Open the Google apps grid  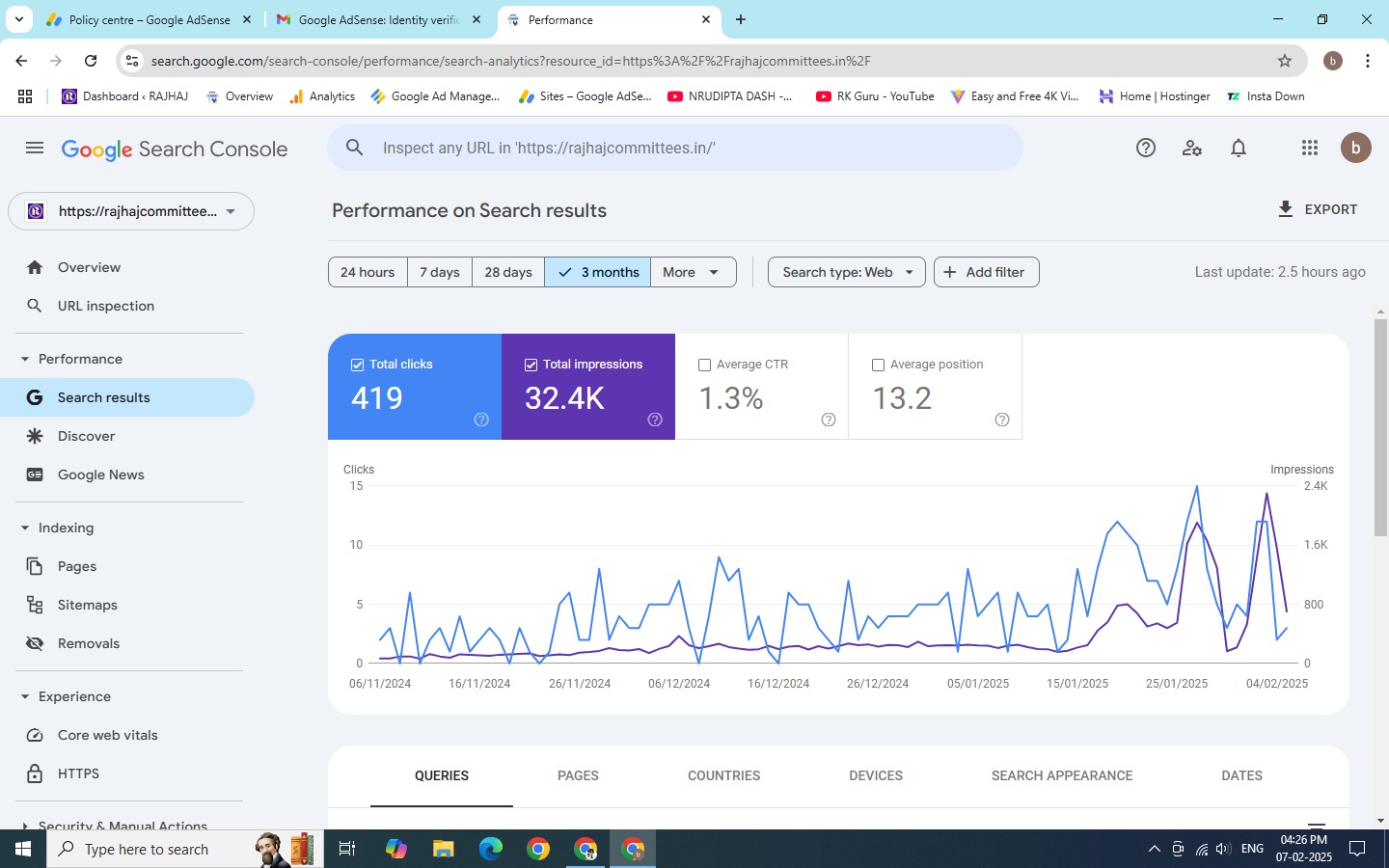pos(1309,148)
